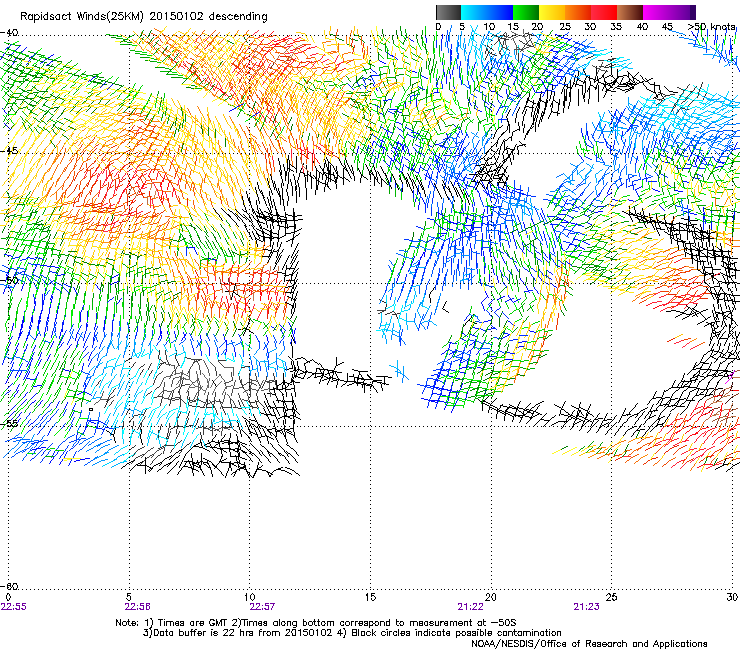Click the note 'Times are GMT'
Image resolution: width=740 pixels, height=650 pixels.
tap(191, 623)
